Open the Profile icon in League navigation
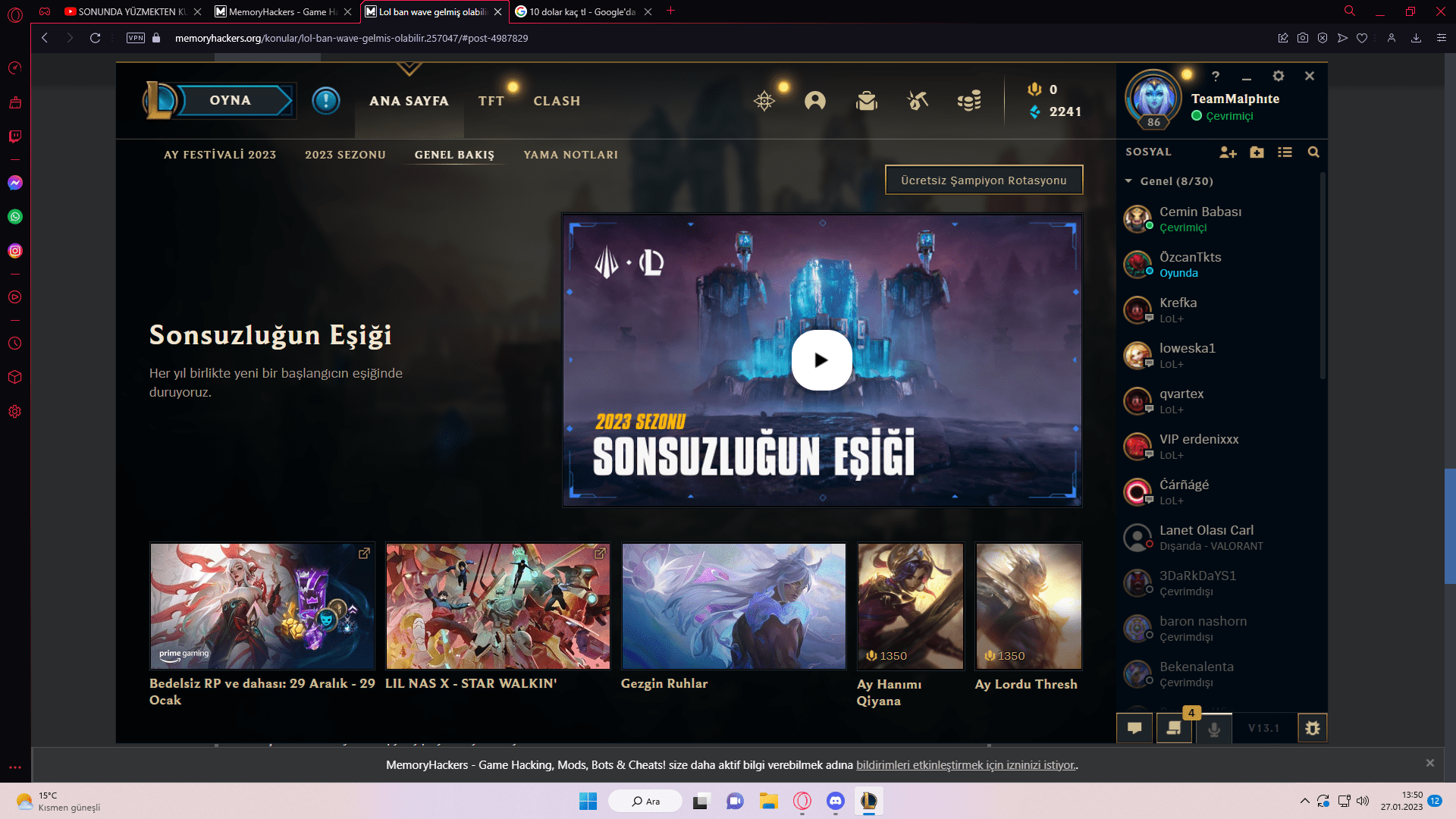Screen dimensions: 1456x819 [x=815, y=101]
